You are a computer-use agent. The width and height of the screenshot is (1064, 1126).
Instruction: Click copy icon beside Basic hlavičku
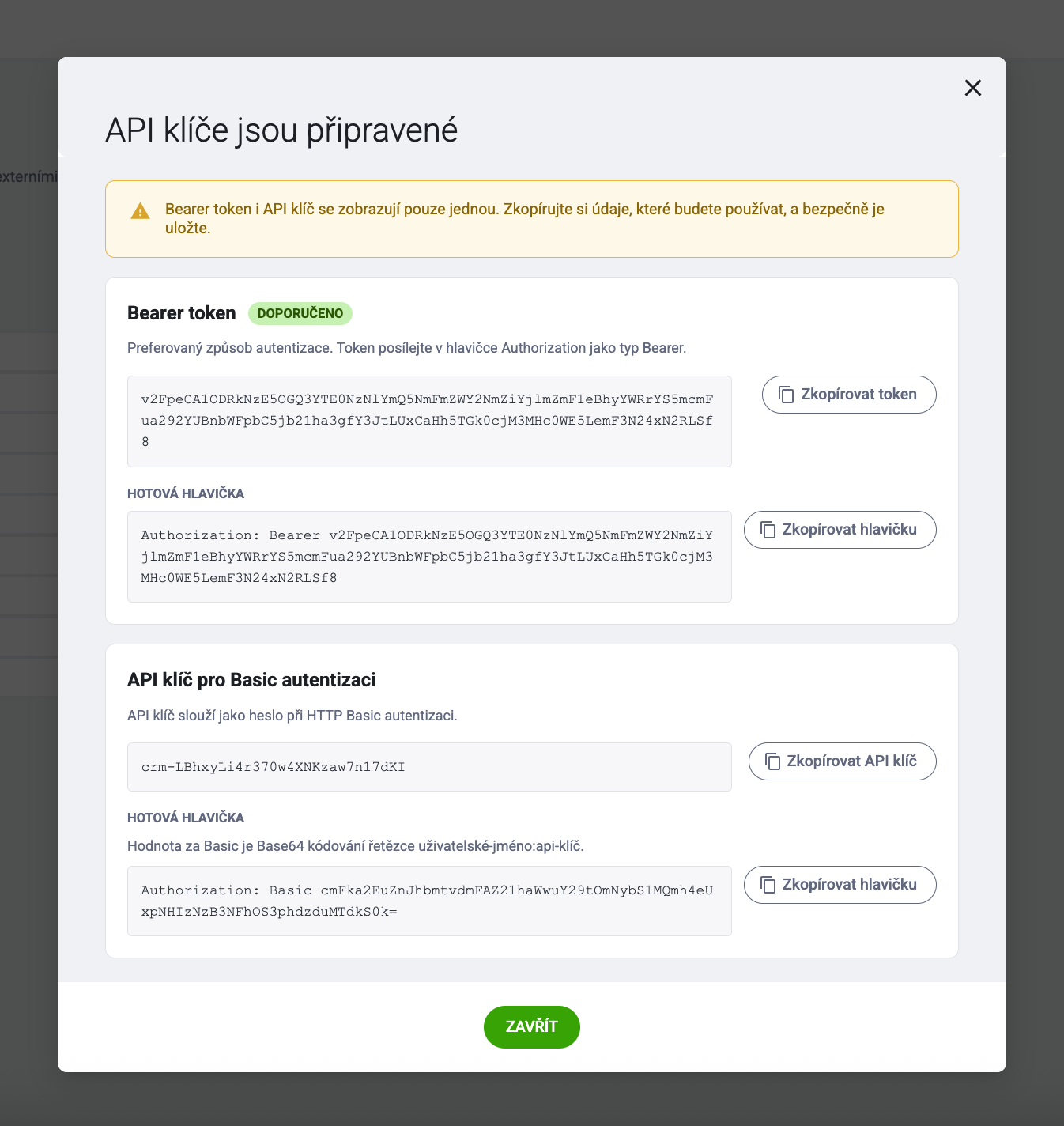768,885
